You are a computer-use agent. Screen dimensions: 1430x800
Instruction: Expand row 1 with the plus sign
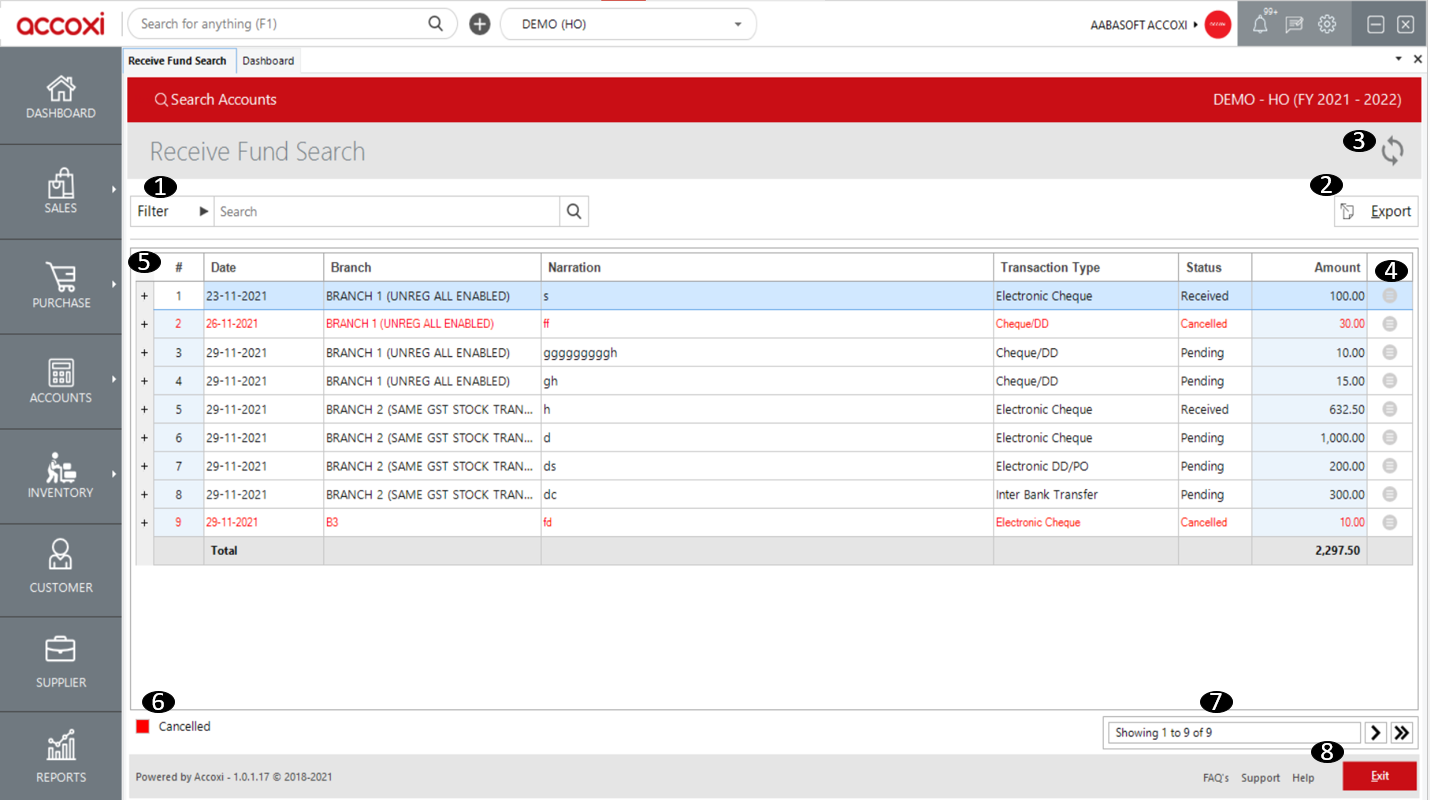click(x=144, y=296)
